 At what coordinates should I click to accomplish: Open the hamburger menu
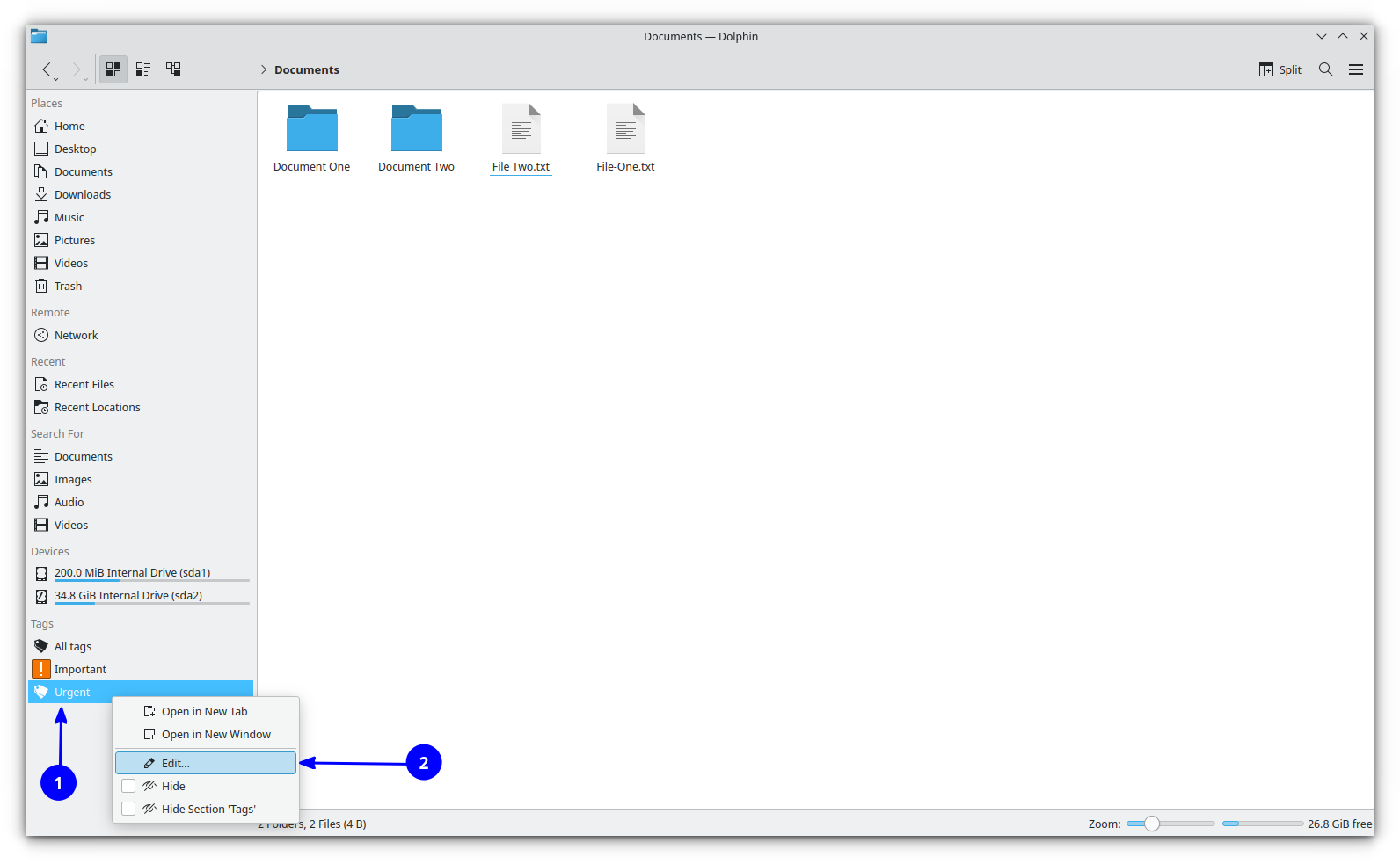tap(1356, 69)
